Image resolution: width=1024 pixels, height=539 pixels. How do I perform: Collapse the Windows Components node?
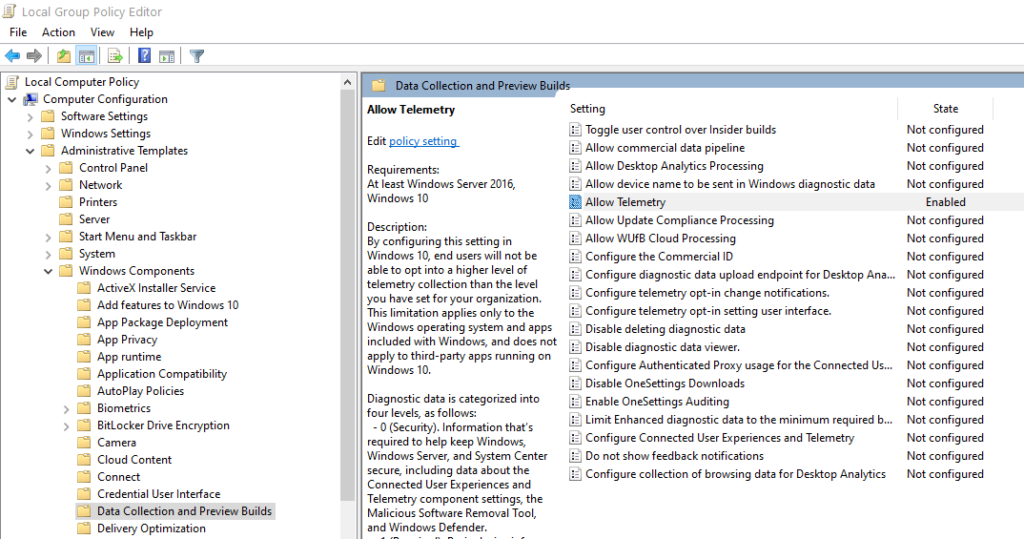(48, 271)
